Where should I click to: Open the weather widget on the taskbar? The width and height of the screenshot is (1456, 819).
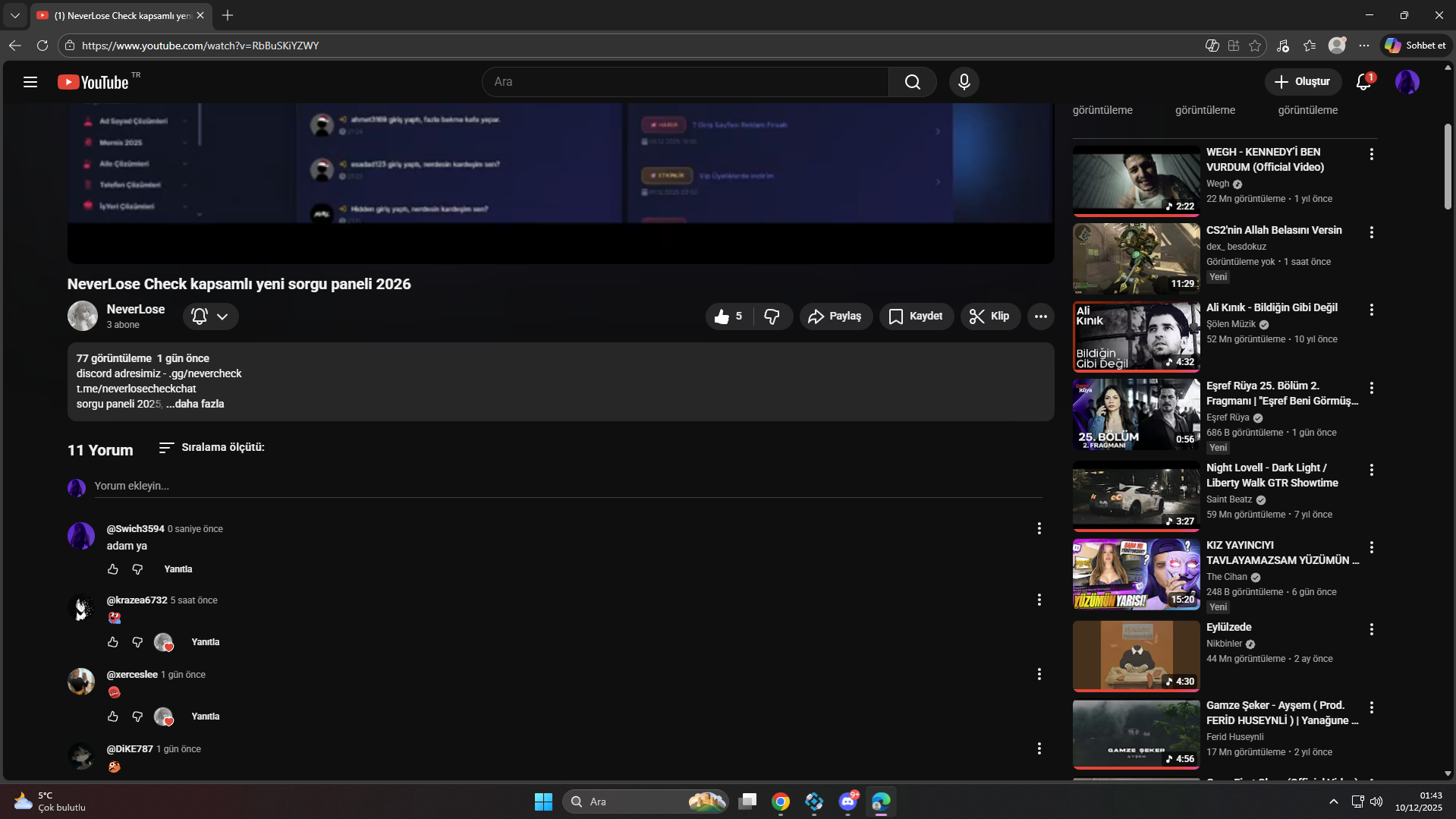(x=50, y=802)
